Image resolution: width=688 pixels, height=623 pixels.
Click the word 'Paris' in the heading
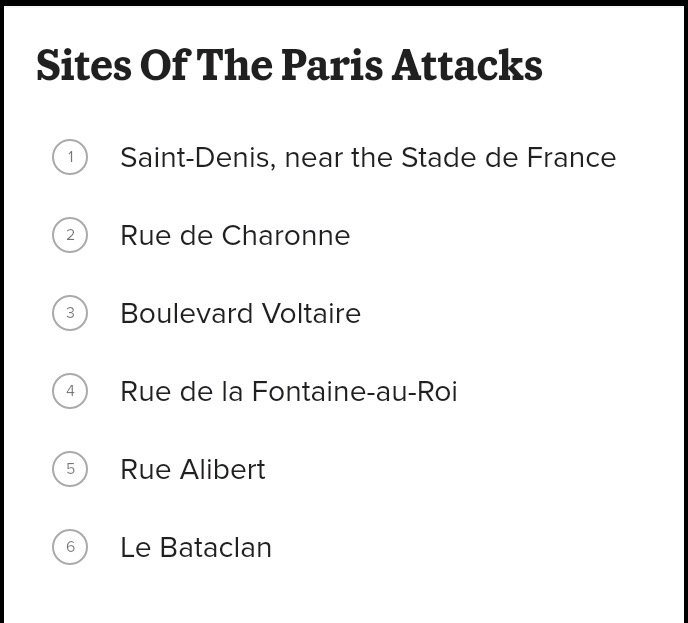click(332, 65)
